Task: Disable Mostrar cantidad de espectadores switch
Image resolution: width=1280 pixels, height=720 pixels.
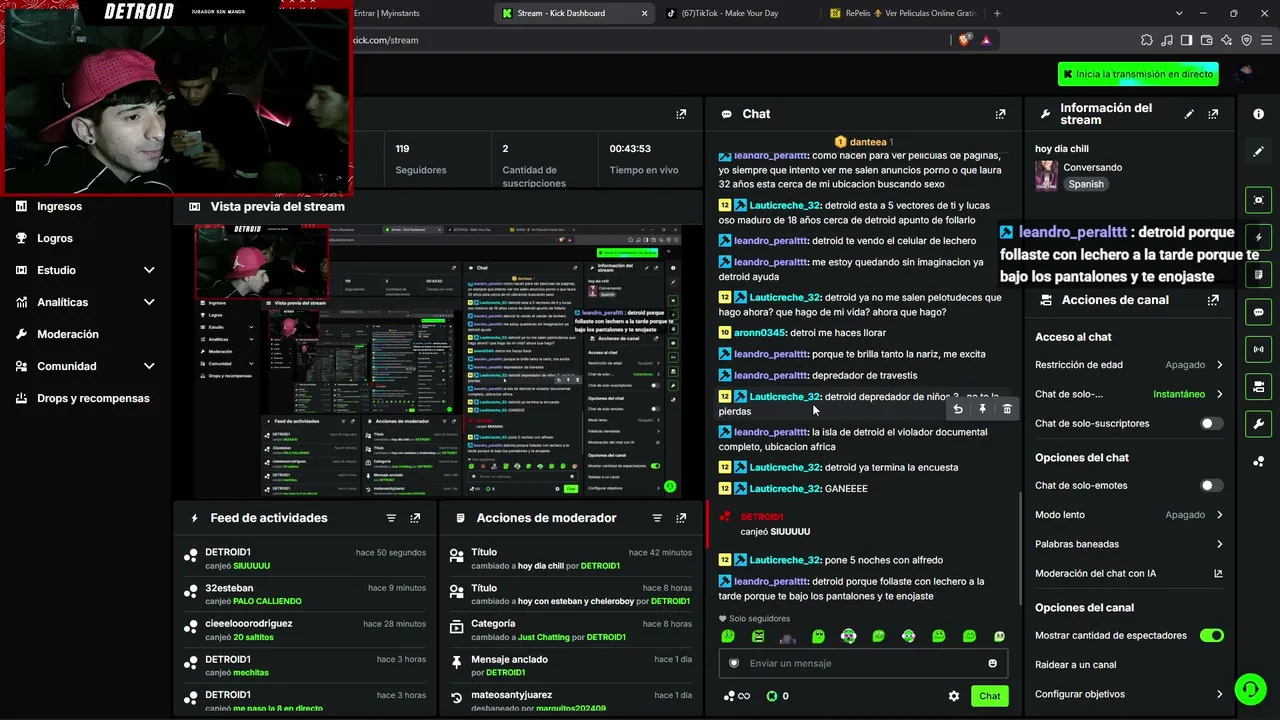Action: [1211, 635]
